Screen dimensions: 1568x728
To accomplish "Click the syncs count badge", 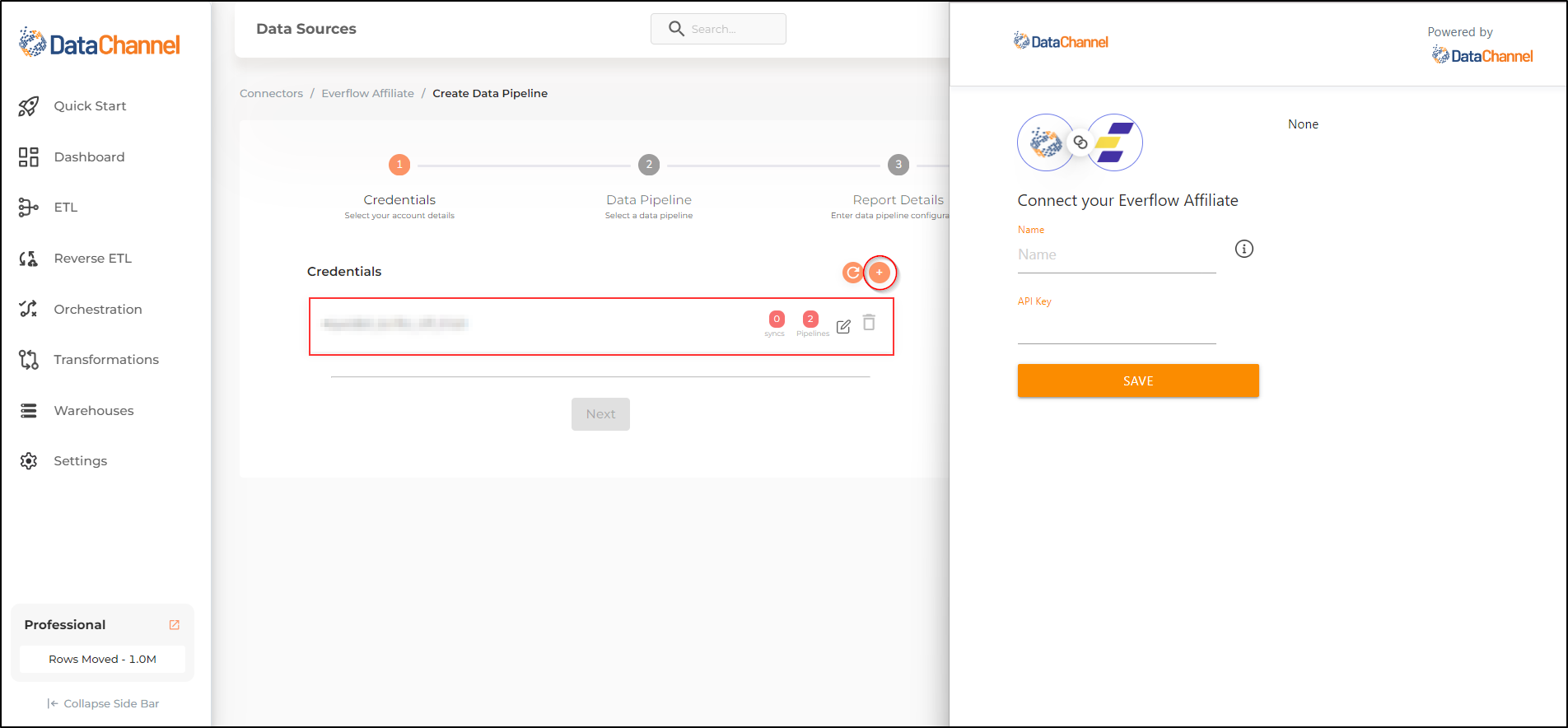I will pyautogui.click(x=777, y=320).
